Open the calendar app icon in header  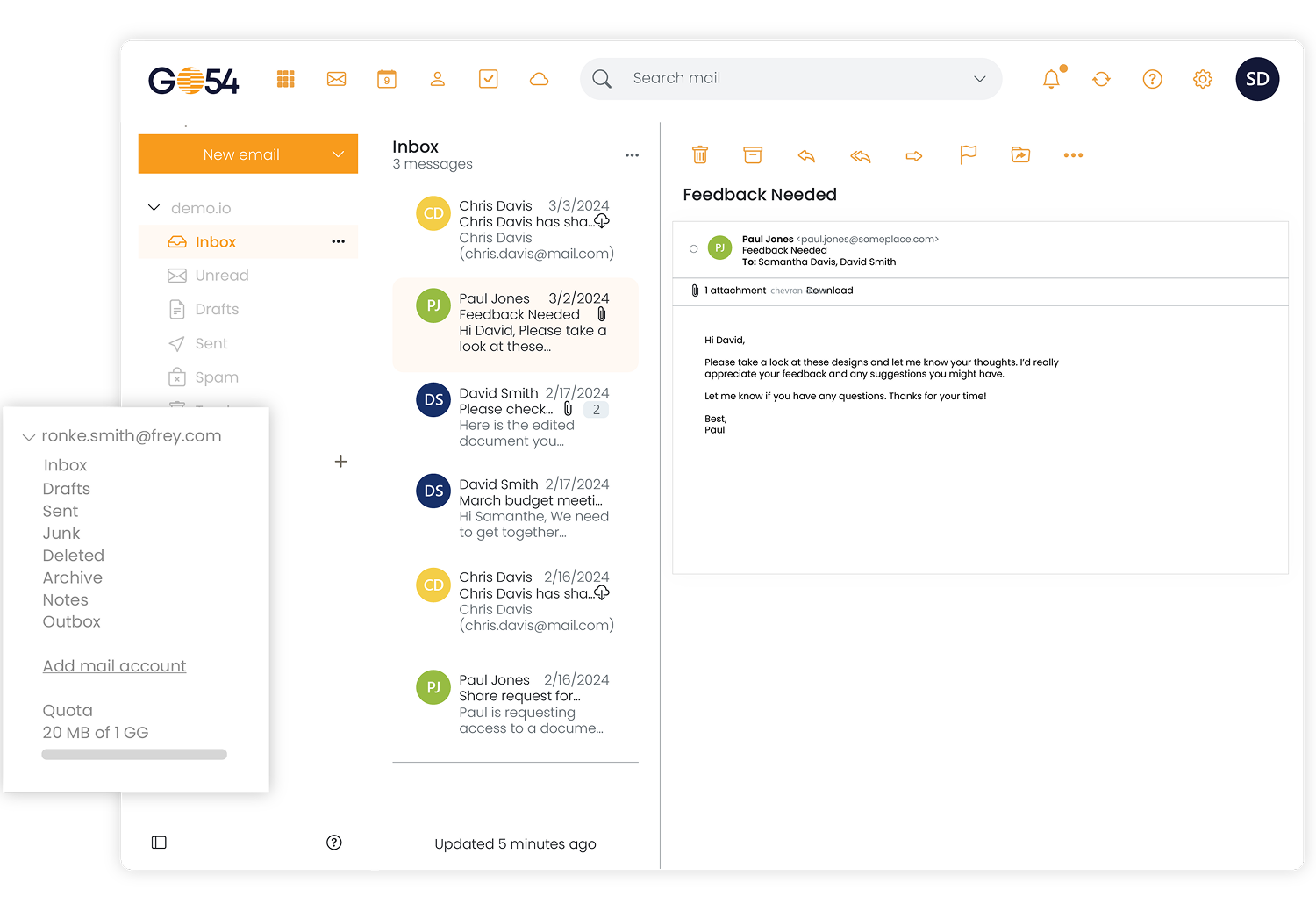click(387, 79)
